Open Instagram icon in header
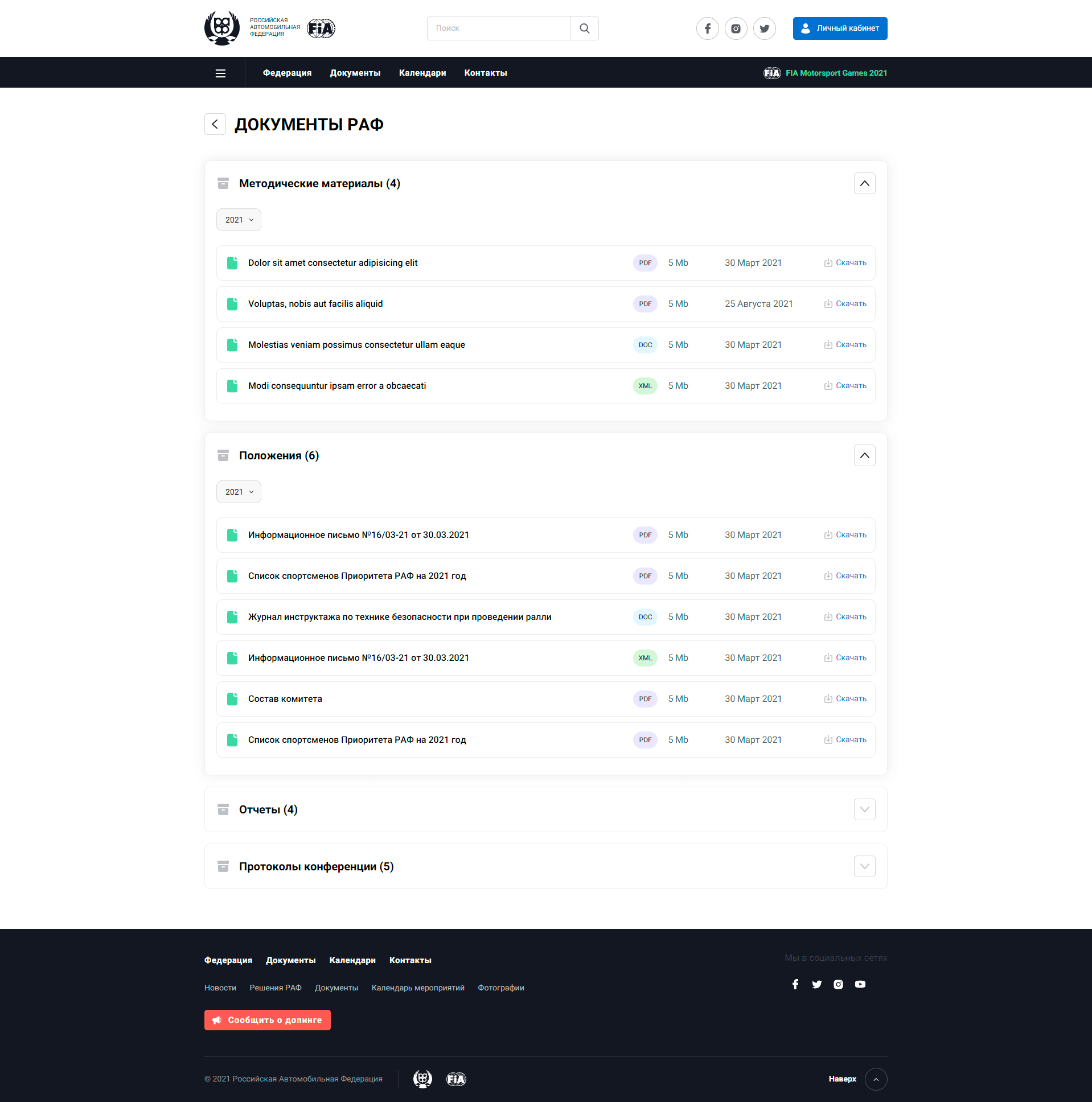 click(x=736, y=28)
